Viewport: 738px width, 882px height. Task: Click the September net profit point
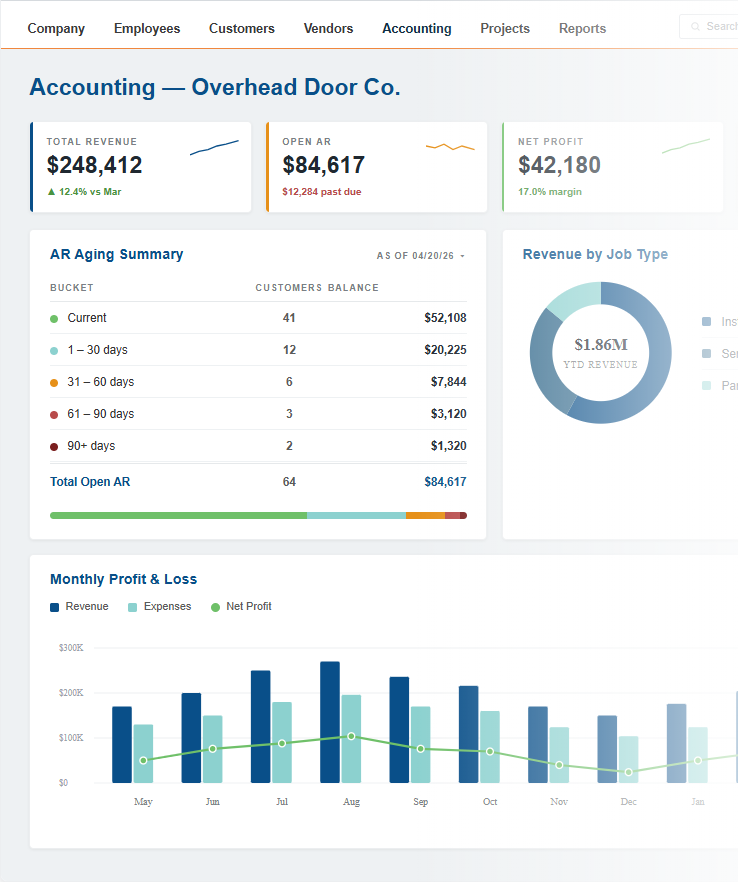(421, 749)
